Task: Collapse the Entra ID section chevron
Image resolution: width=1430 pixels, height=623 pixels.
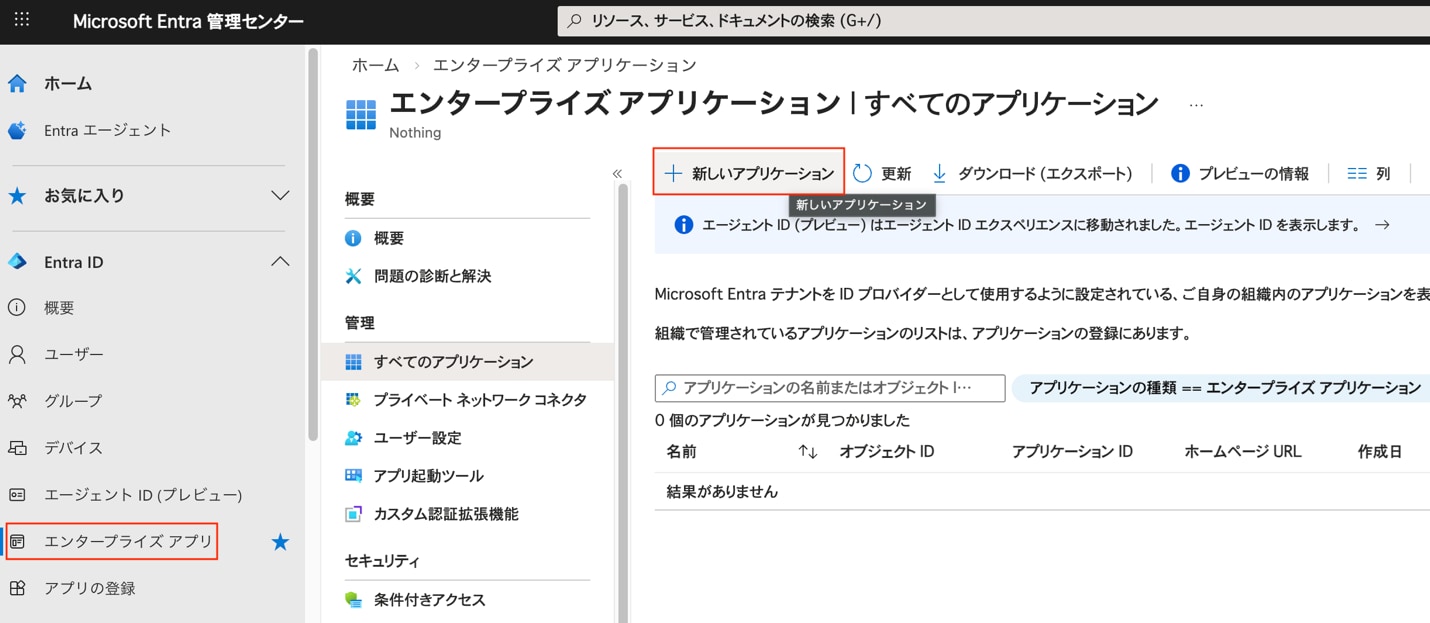Action: tap(283, 261)
